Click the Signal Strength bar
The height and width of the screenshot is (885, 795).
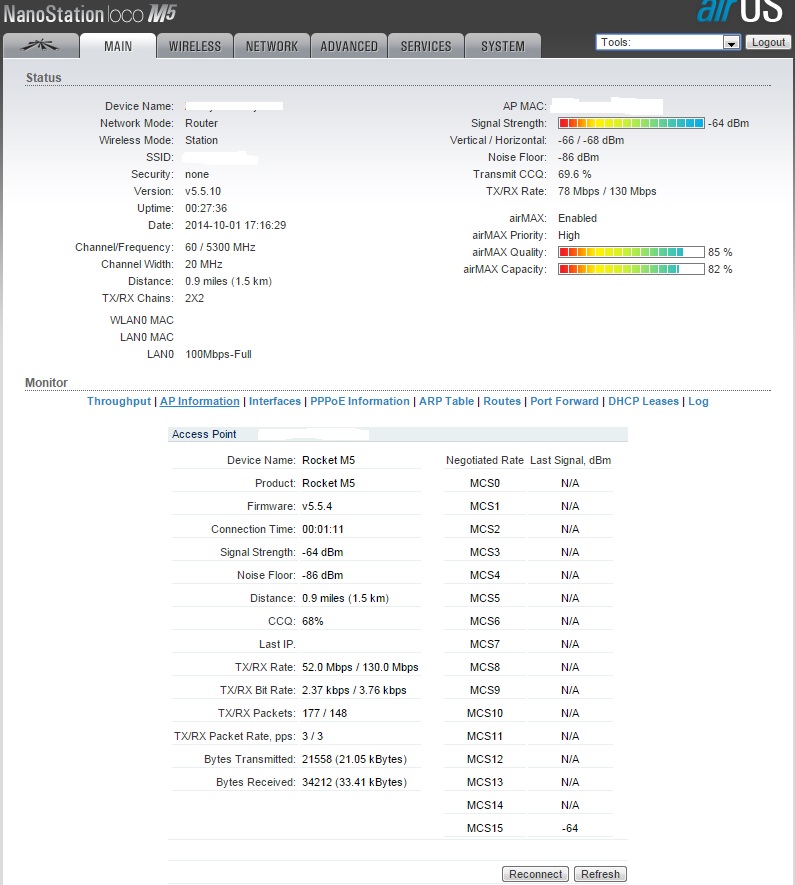[x=631, y=123]
